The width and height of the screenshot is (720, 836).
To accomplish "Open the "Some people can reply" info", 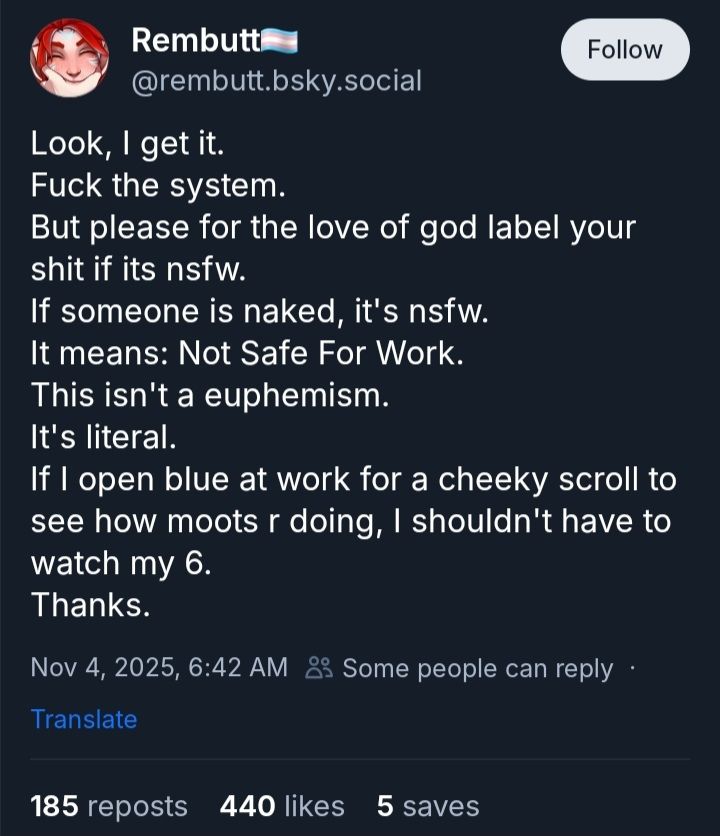I will [x=477, y=668].
